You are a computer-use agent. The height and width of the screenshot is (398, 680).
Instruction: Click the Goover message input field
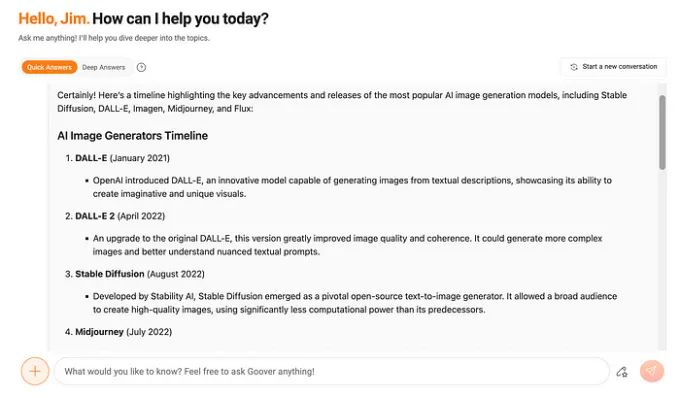[332, 372]
